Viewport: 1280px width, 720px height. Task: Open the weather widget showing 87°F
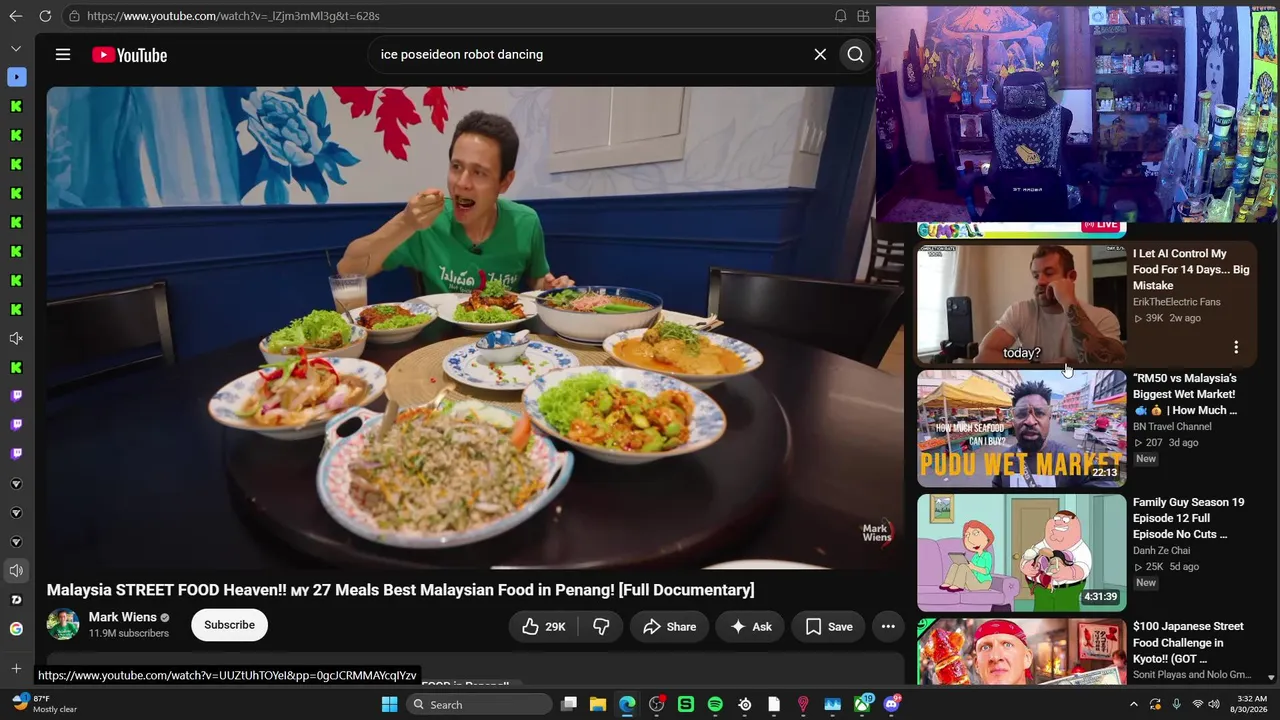pos(44,704)
